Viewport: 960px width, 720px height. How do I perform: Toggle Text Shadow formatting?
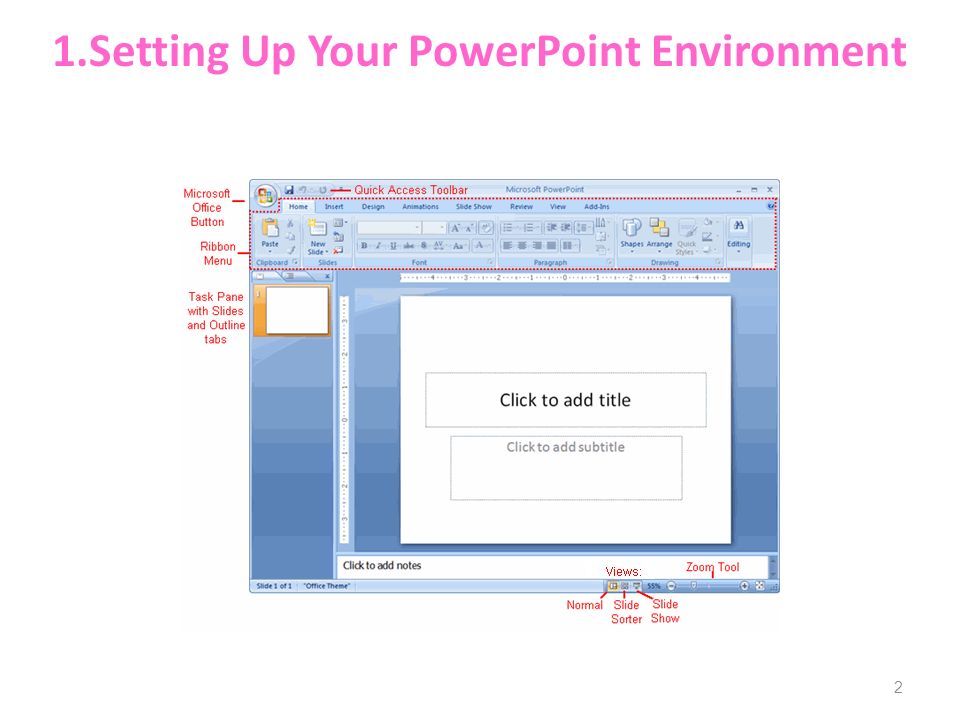coord(424,246)
